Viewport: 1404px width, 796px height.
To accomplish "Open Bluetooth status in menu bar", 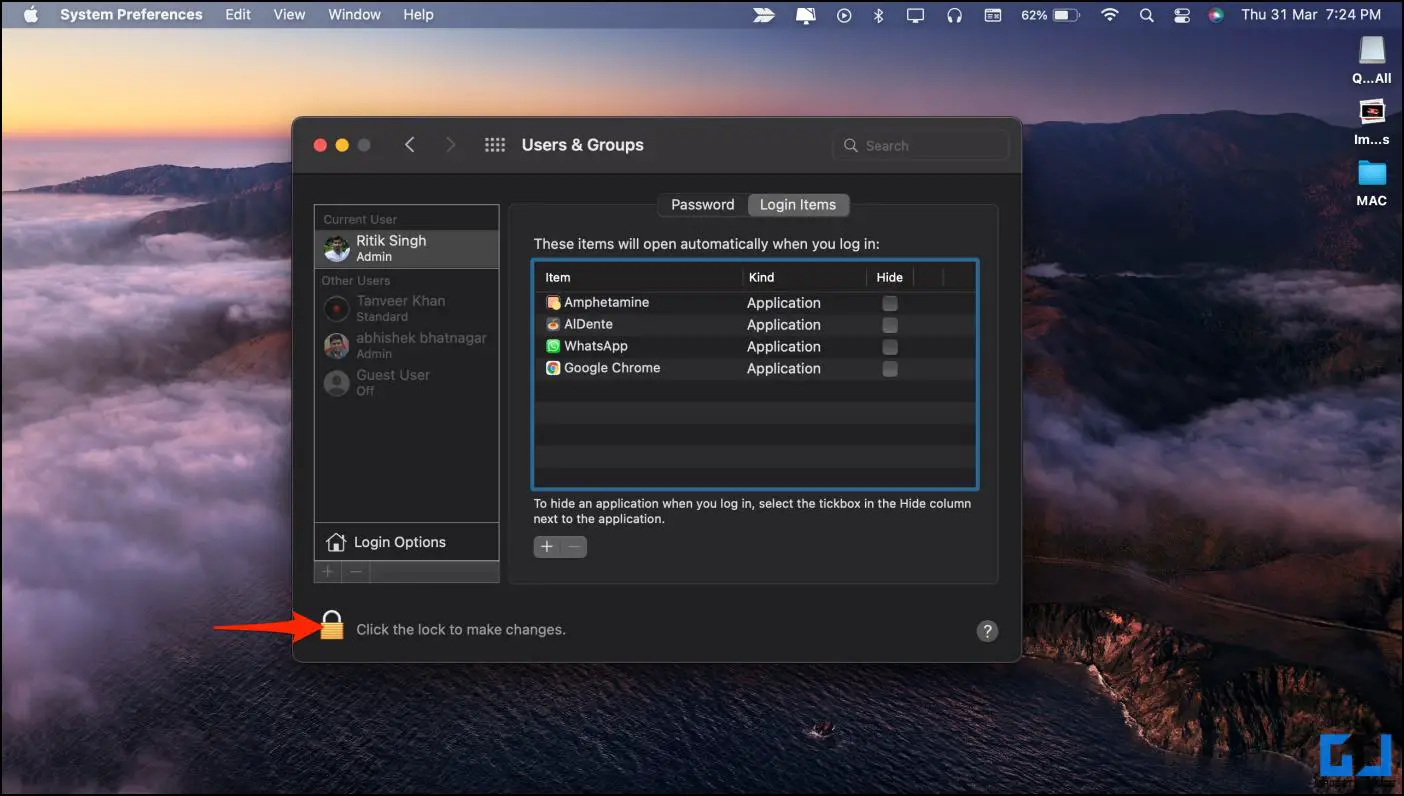I will tap(879, 15).
